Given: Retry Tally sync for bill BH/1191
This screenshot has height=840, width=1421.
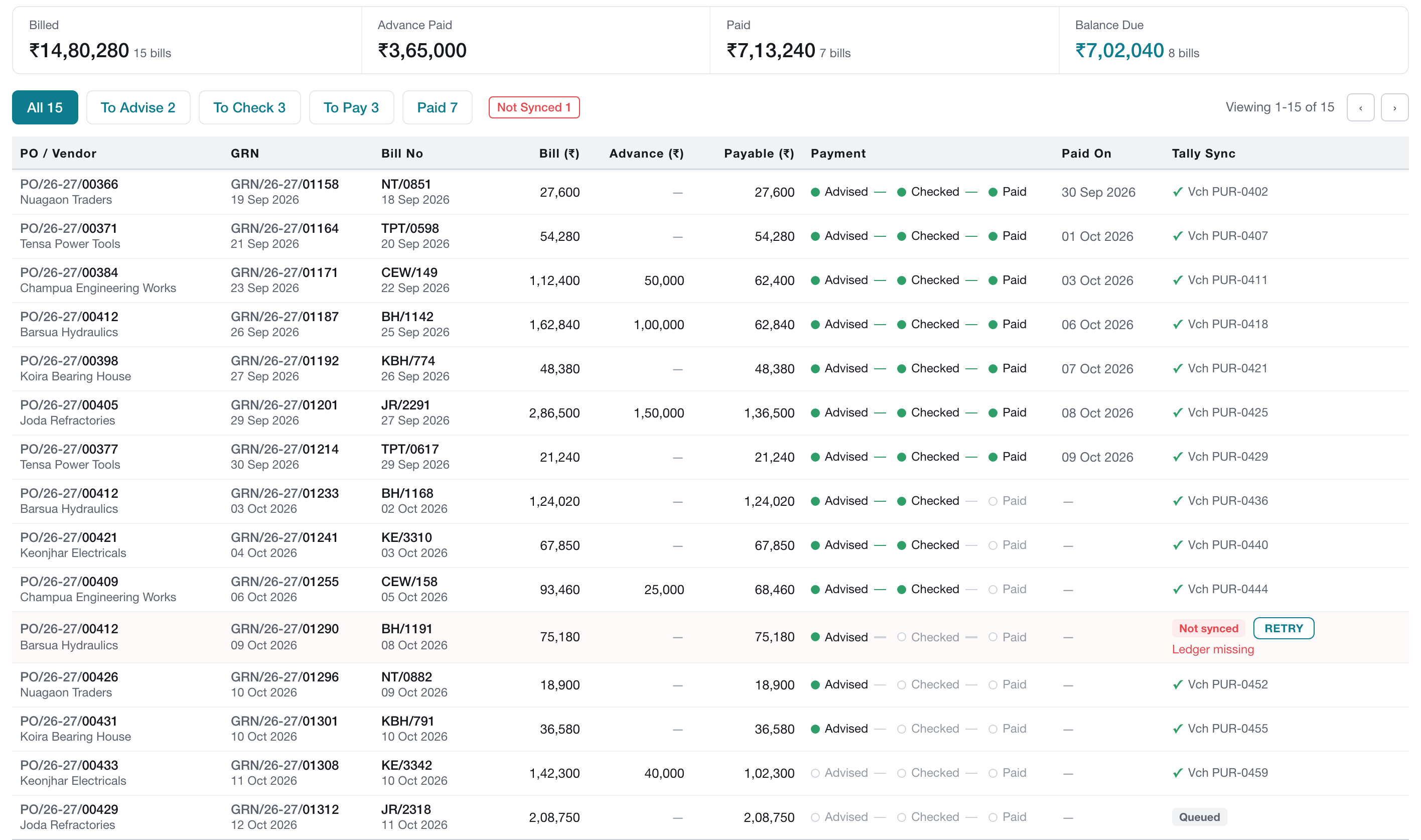Looking at the screenshot, I should point(1283,628).
